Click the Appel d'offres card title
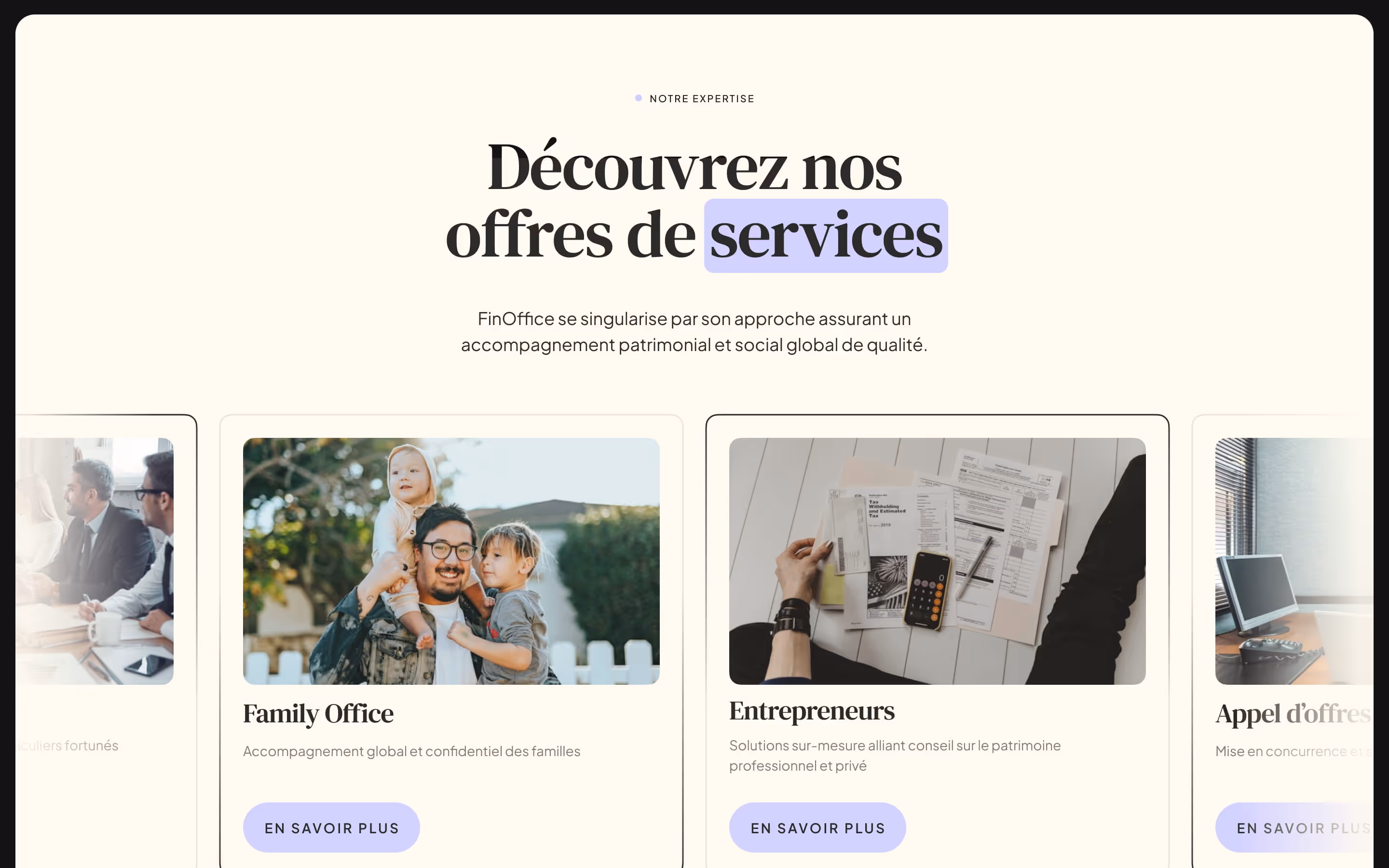This screenshot has height=868, width=1389. pyautogui.click(x=1293, y=714)
